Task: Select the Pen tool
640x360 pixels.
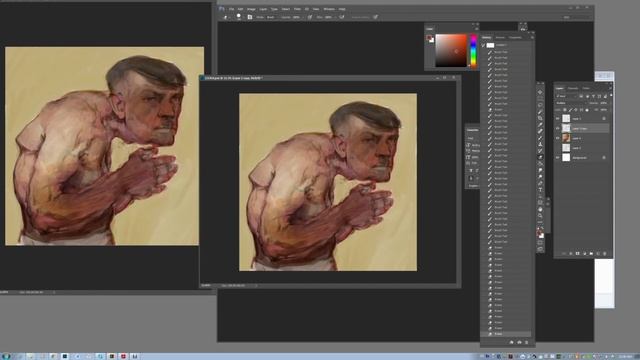Action: 540,183
